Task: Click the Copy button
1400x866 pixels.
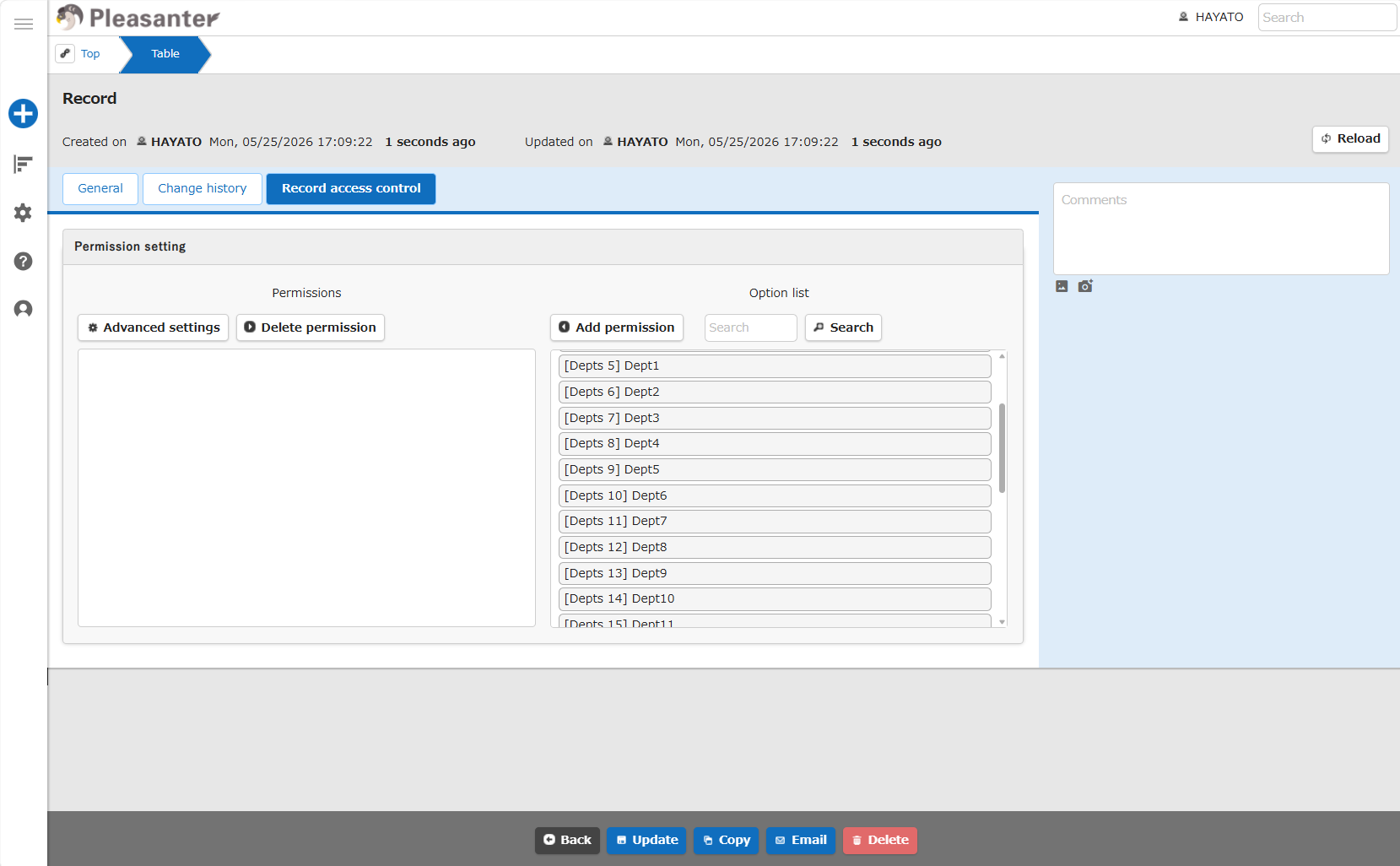Action: tap(727, 841)
